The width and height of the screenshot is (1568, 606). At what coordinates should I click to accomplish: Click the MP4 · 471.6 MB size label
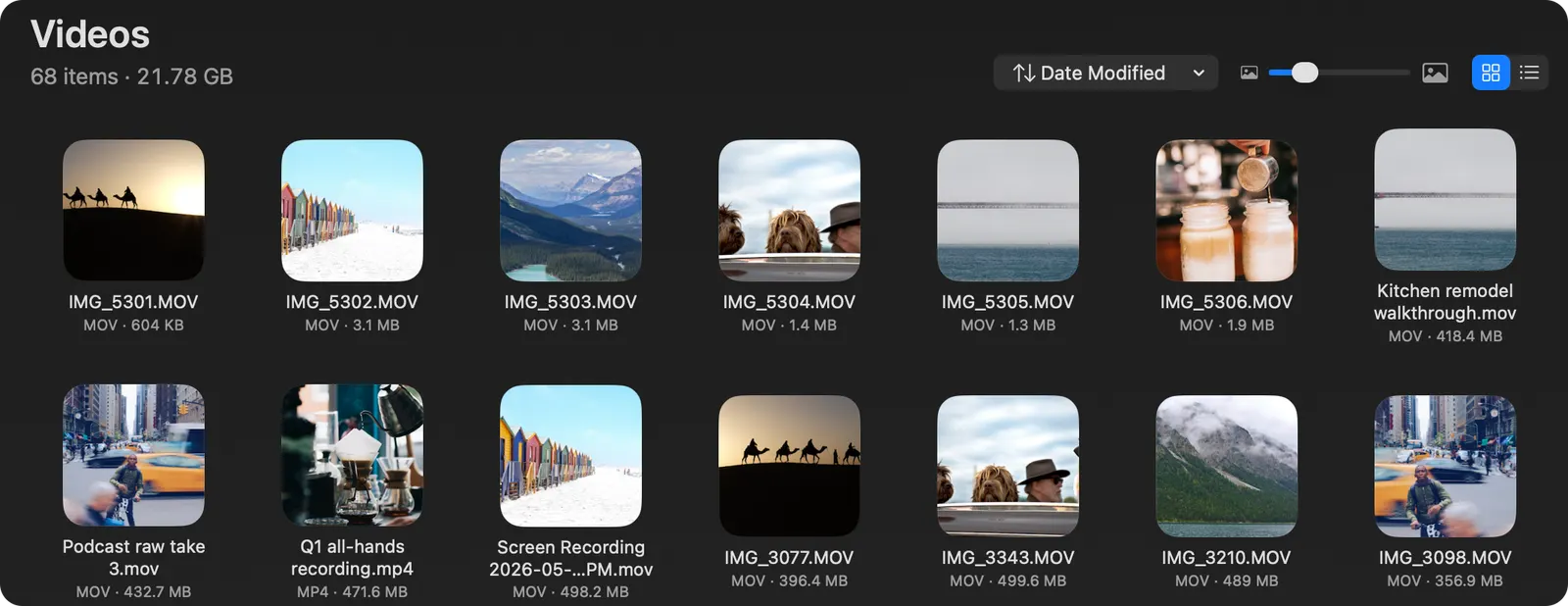point(352,592)
